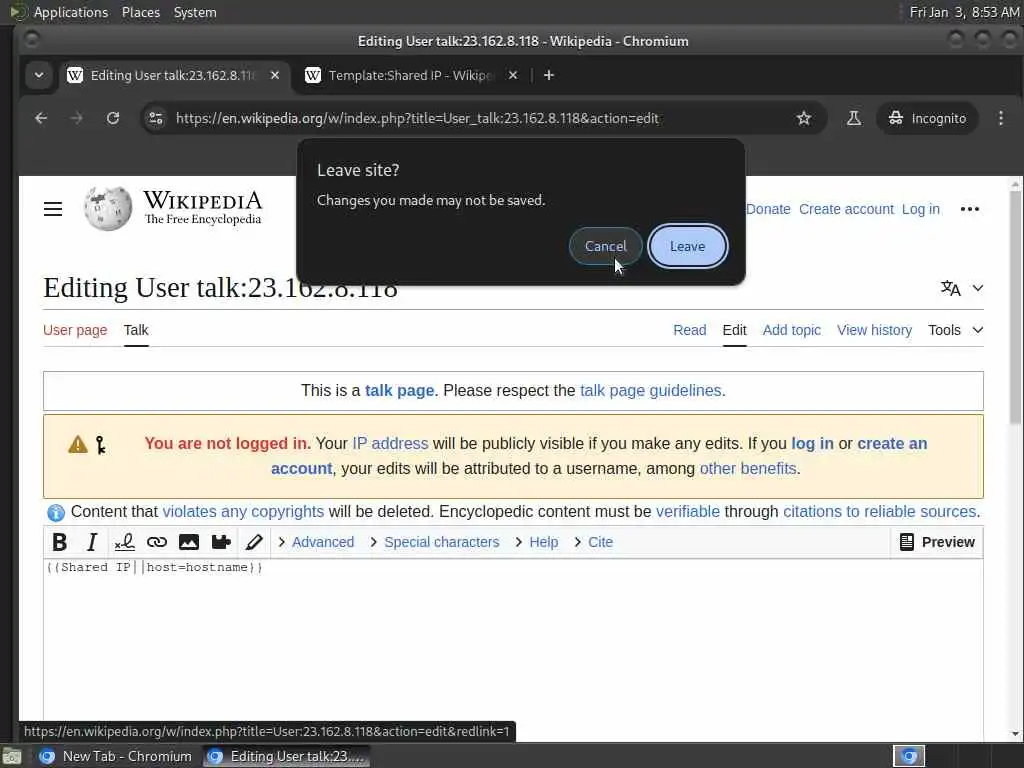Switch to New Tab - Chromium taskbar window
1024x768 pixels.
116,756
